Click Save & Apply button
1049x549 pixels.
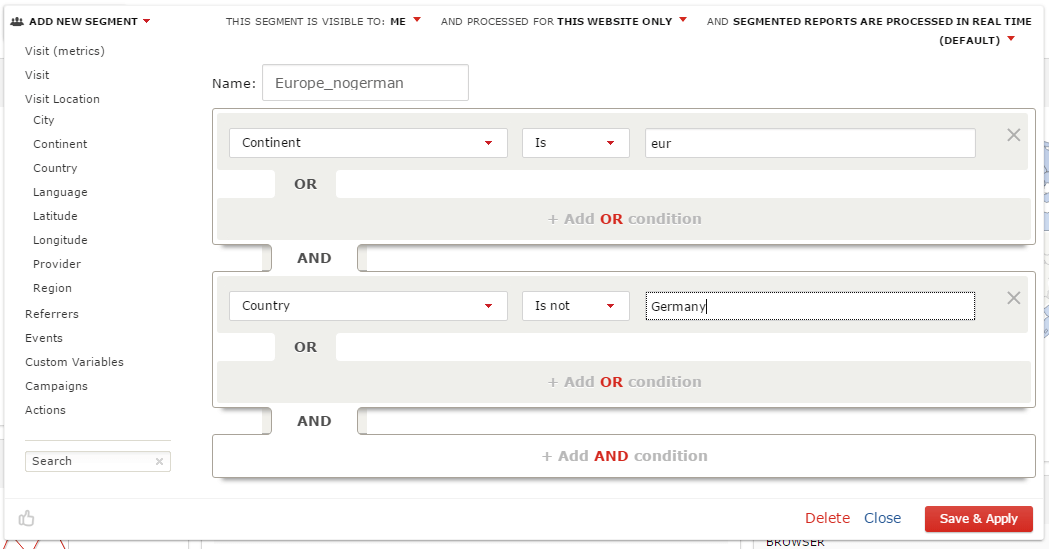978,519
